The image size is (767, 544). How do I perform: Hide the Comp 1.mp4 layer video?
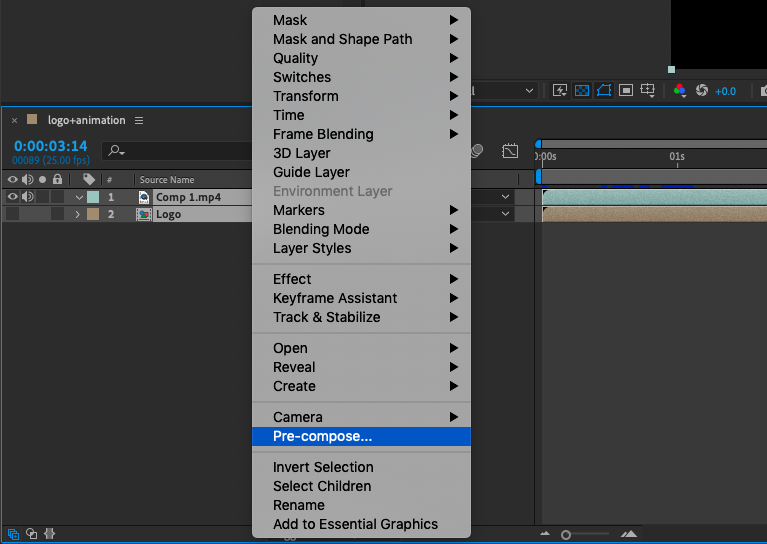[13, 197]
